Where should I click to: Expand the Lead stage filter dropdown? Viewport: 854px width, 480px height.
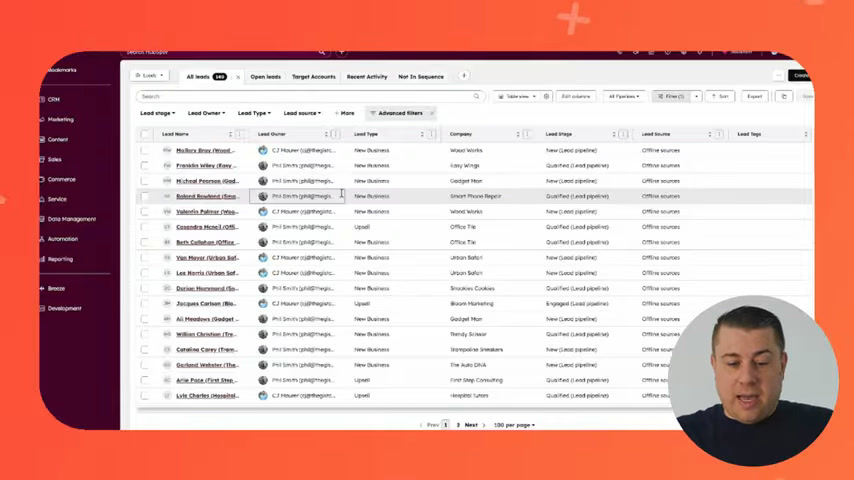[157, 113]
